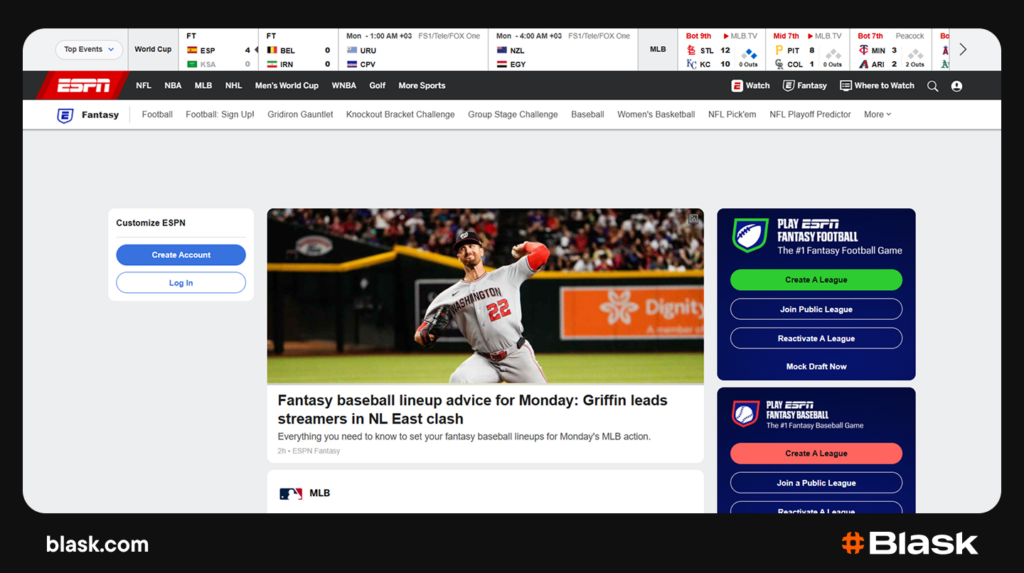This screenshot has width=1024, height=573.
Task: Click the Customize ESPN heading
Action: point(151,223)
